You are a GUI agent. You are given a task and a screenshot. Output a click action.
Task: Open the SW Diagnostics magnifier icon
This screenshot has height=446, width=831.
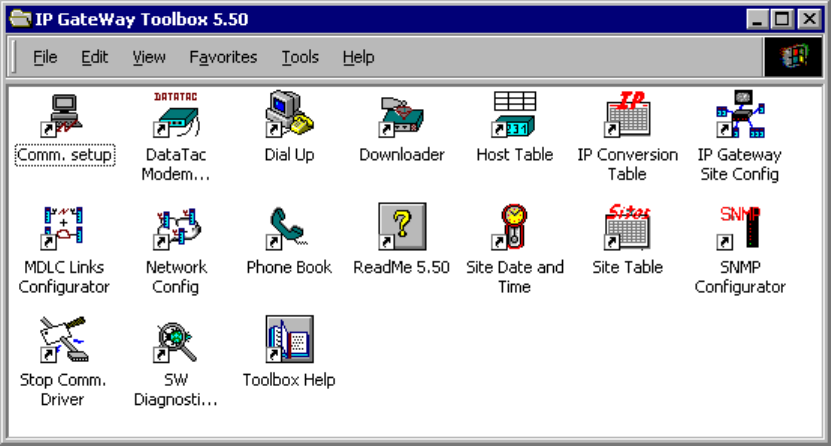tap(175, 342)
